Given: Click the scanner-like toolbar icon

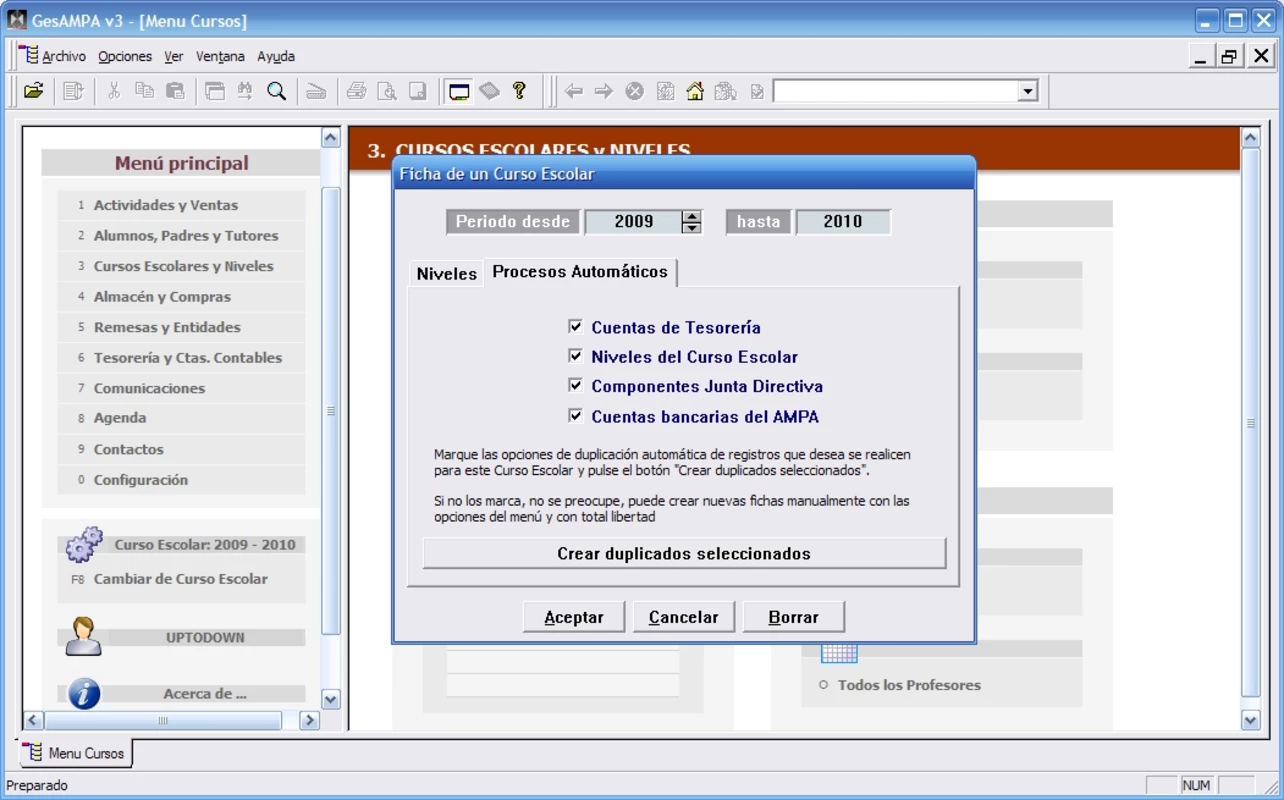Looking at the screenshot, I should point(316,91).
